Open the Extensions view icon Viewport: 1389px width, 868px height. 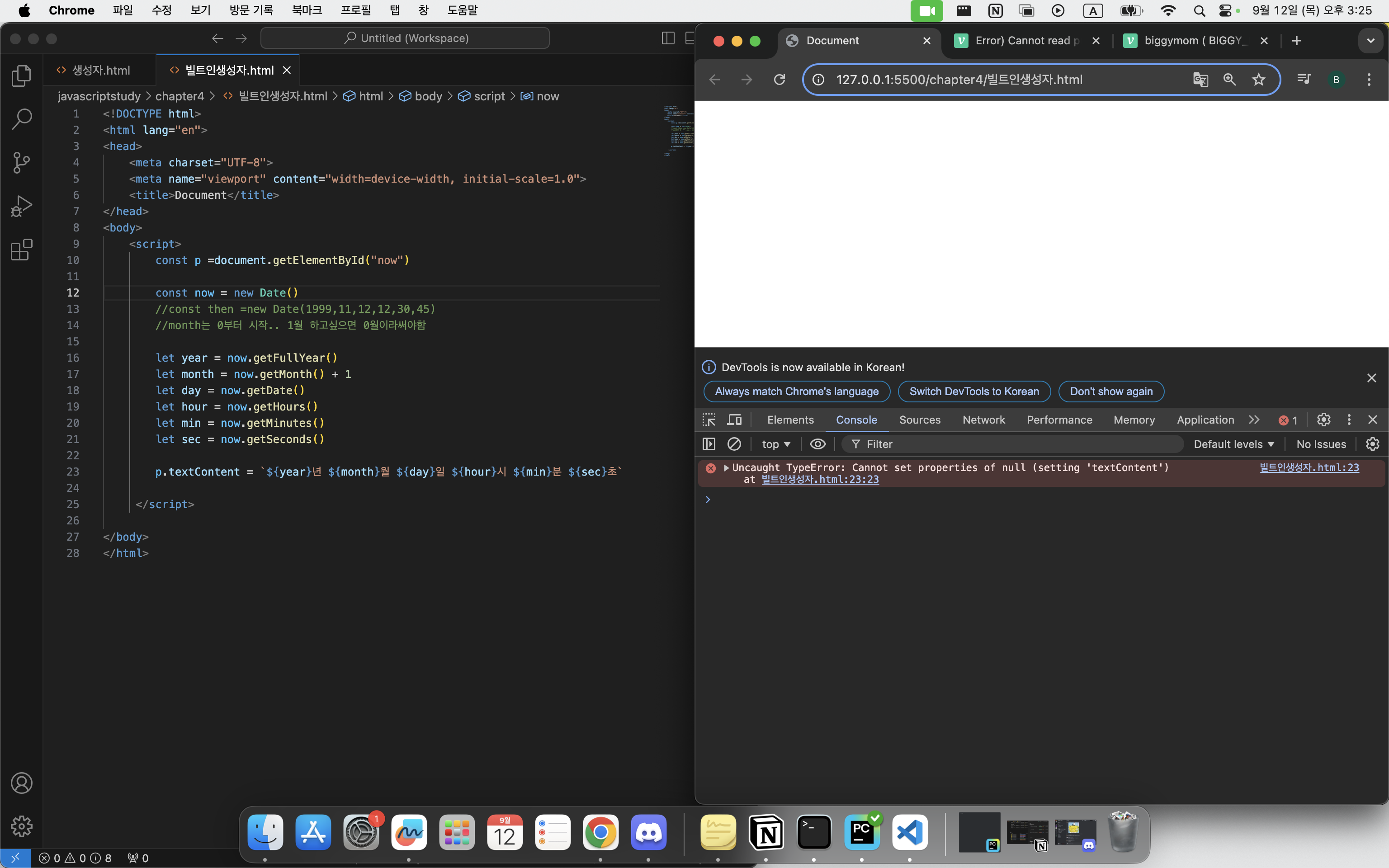point(21,250)
